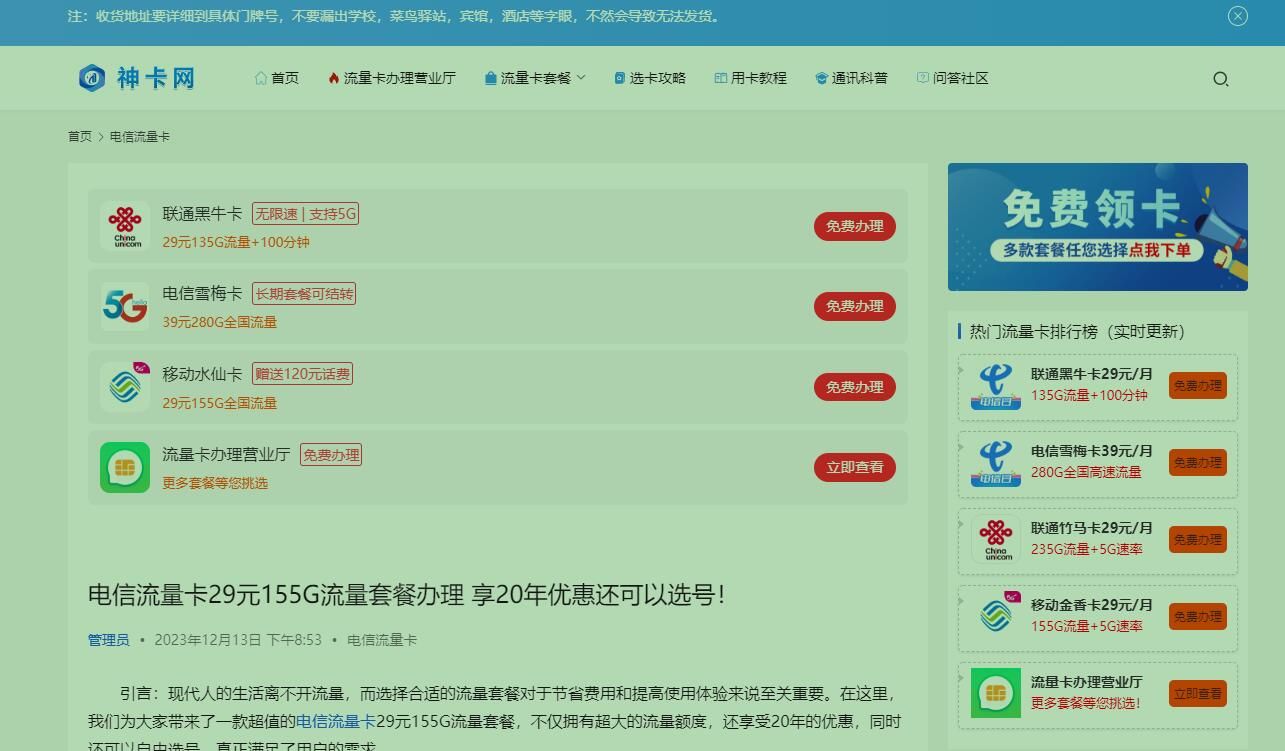This screenshot has width=1285, height=751.
Task: Open 联通黑牛卡29元/月 title in sidebar
Action: [1092, 374]
